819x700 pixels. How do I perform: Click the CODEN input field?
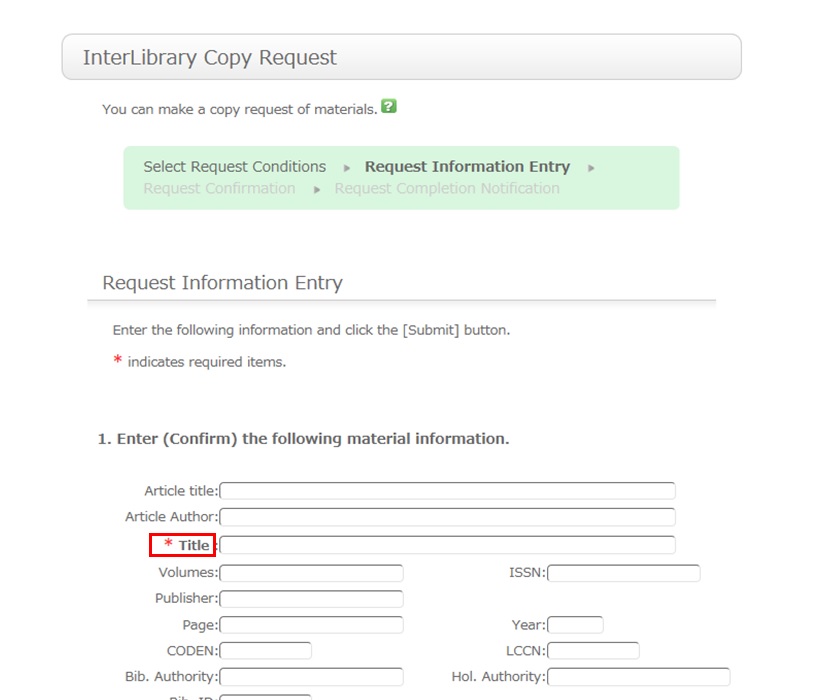[x=265, y=651]
